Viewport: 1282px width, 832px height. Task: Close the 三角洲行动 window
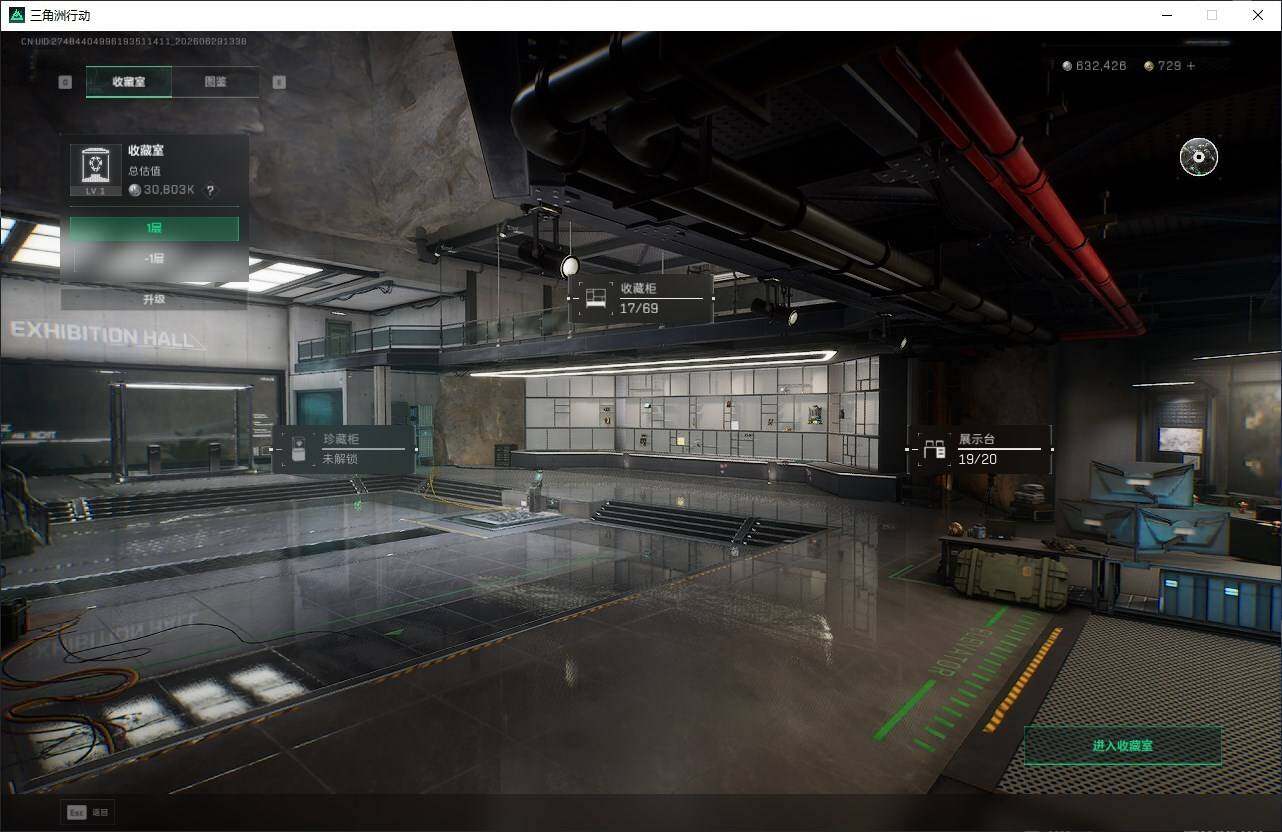1258,15
